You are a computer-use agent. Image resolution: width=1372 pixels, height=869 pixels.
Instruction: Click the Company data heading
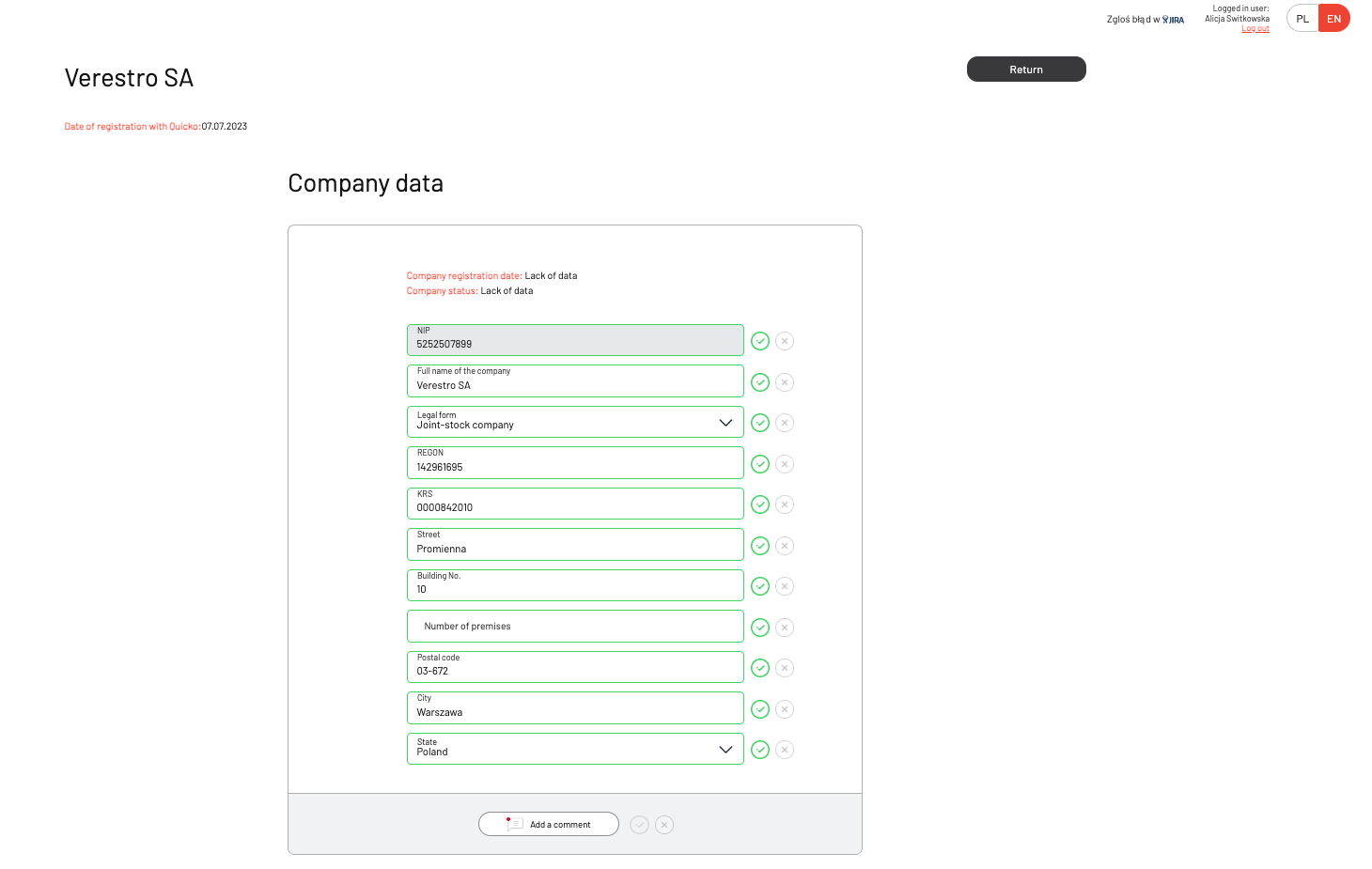coord(366,183)
